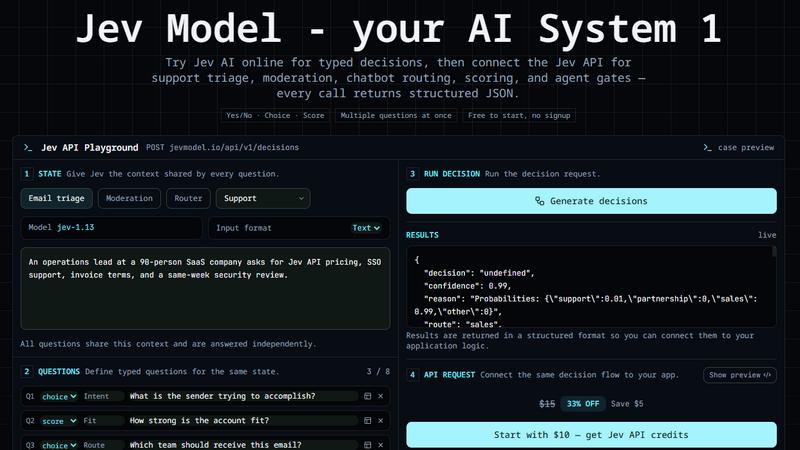The image size is (800, 450).
Task: Open the Q3 choice type dropdown
Action: click(59, 445)
